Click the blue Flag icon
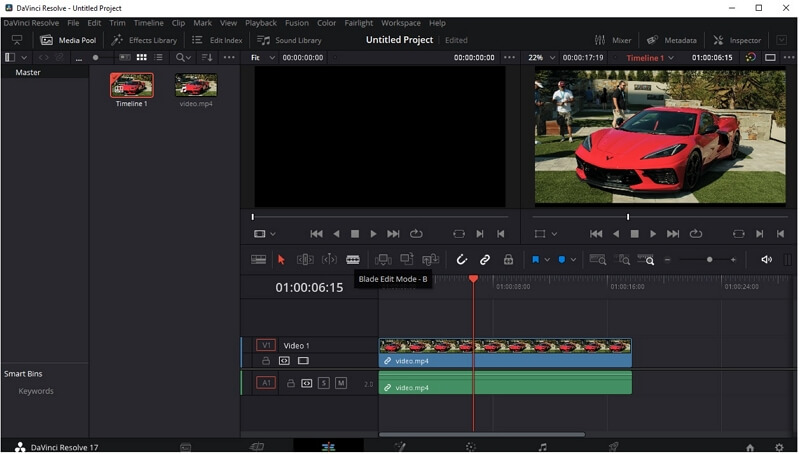The height and width of the screenshot is (454, 800). point(535,260)
